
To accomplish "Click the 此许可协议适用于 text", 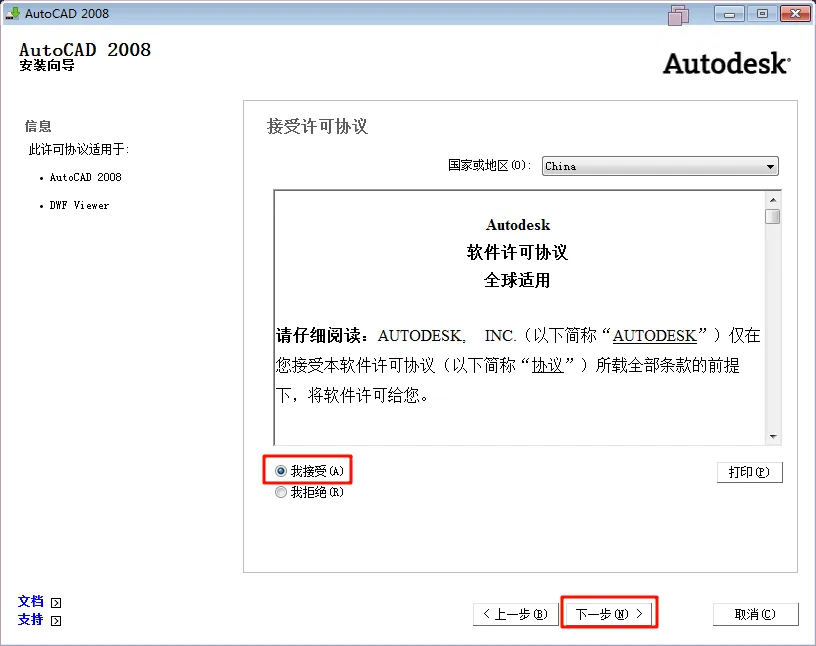I will 79,150.
